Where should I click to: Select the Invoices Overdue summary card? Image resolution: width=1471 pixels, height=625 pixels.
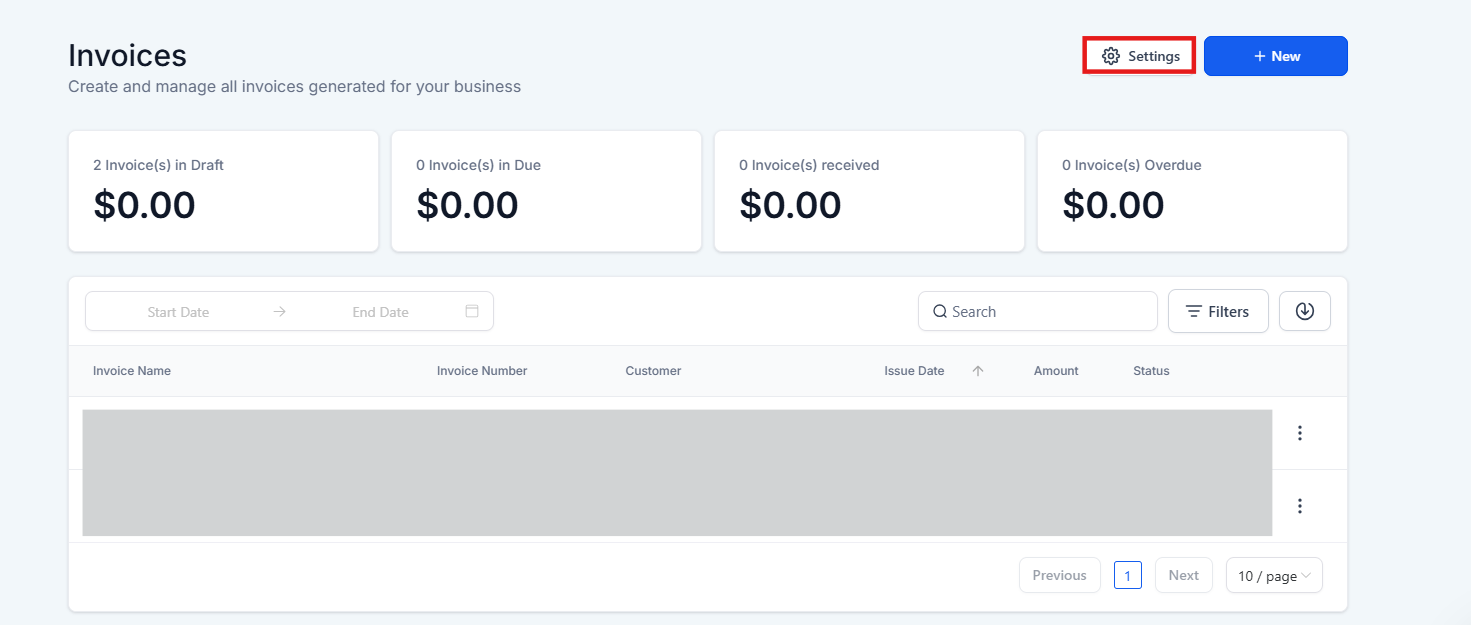click(1192, 191)
